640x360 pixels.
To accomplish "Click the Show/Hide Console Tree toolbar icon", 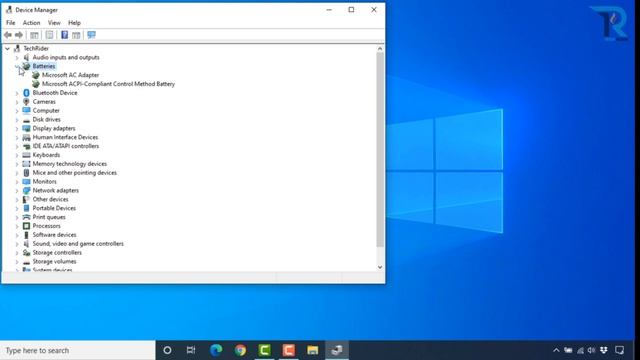I will tap(34, 35).
